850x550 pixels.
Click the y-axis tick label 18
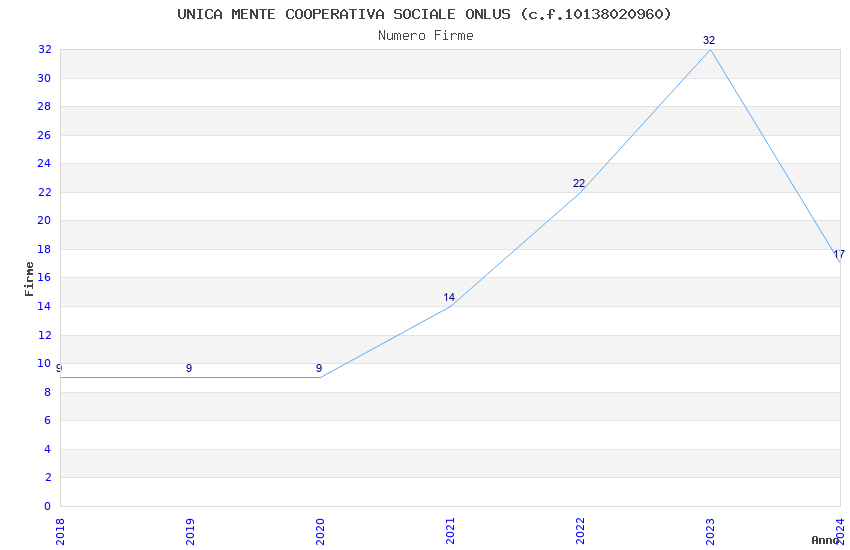44,249
